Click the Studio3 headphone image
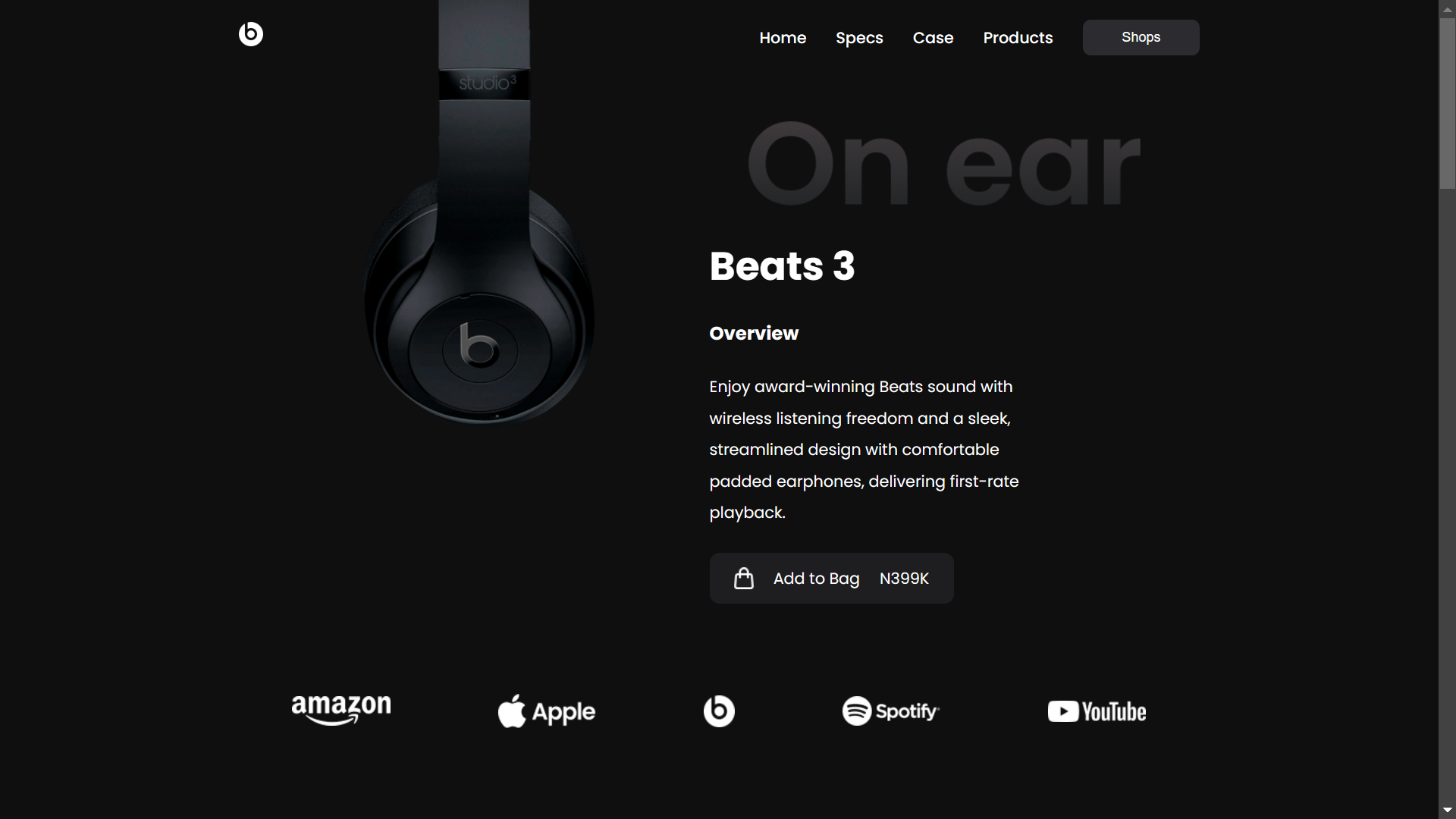 click(x=479, y=212)
